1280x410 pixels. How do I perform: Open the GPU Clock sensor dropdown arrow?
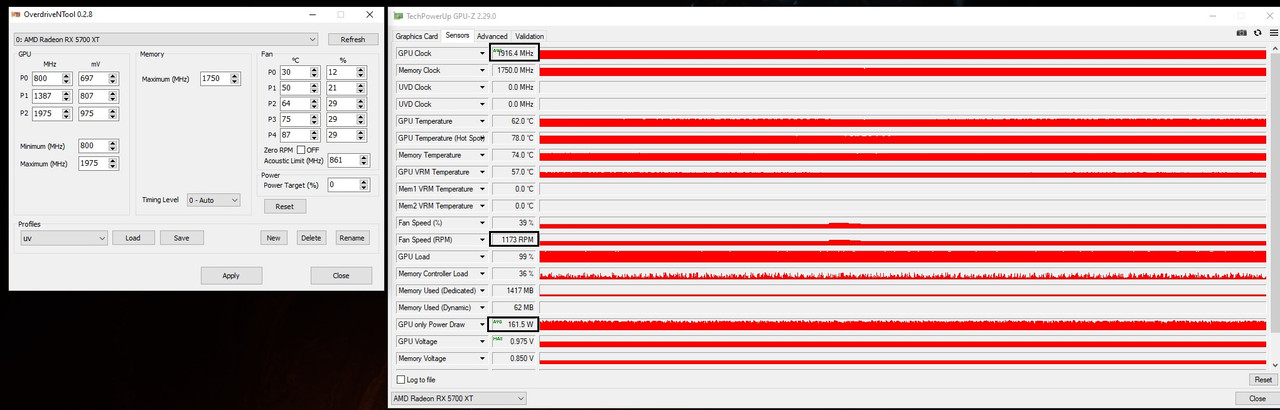[483, 53]
